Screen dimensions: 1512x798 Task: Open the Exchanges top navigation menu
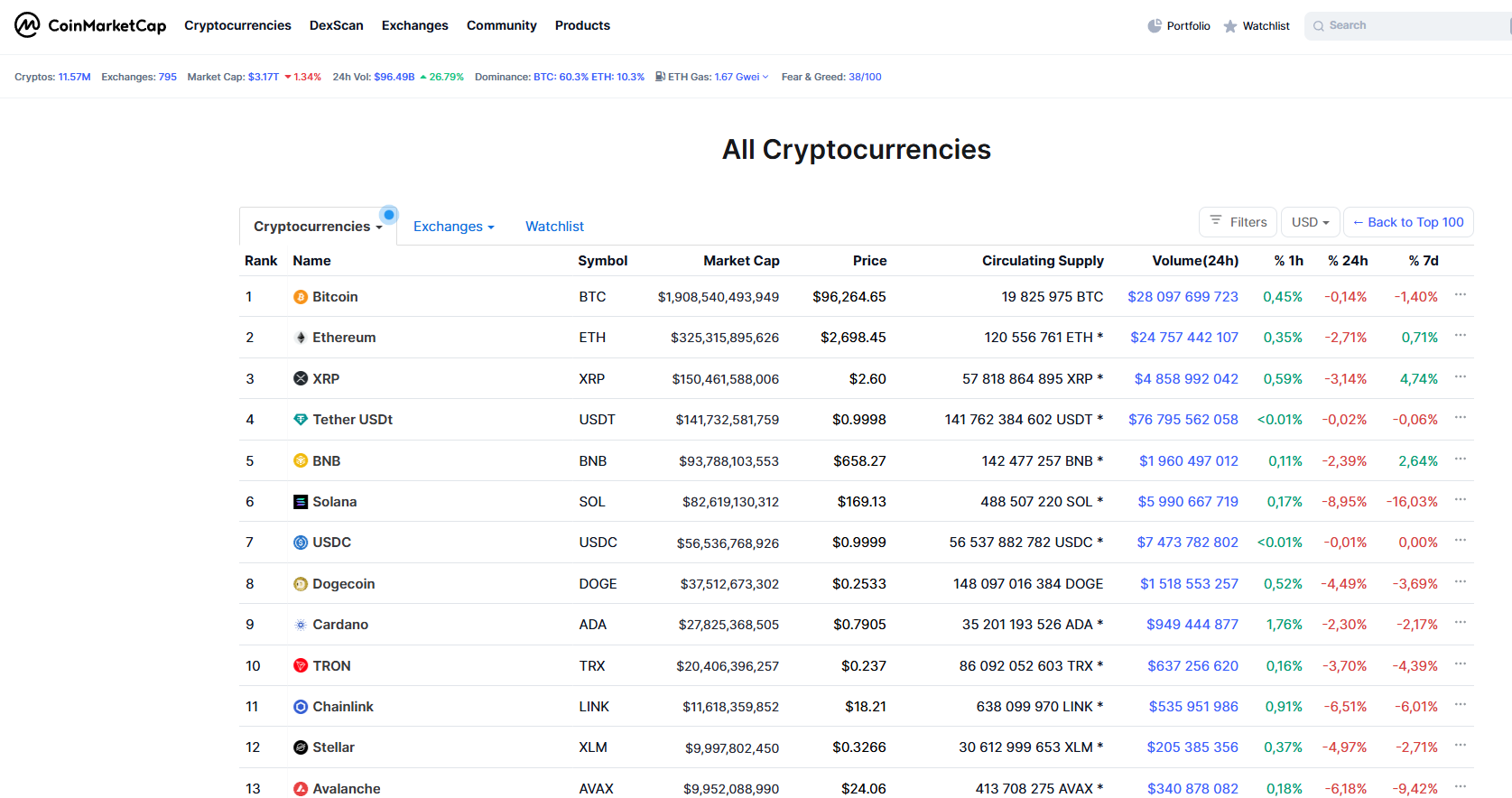click(414, 25)
